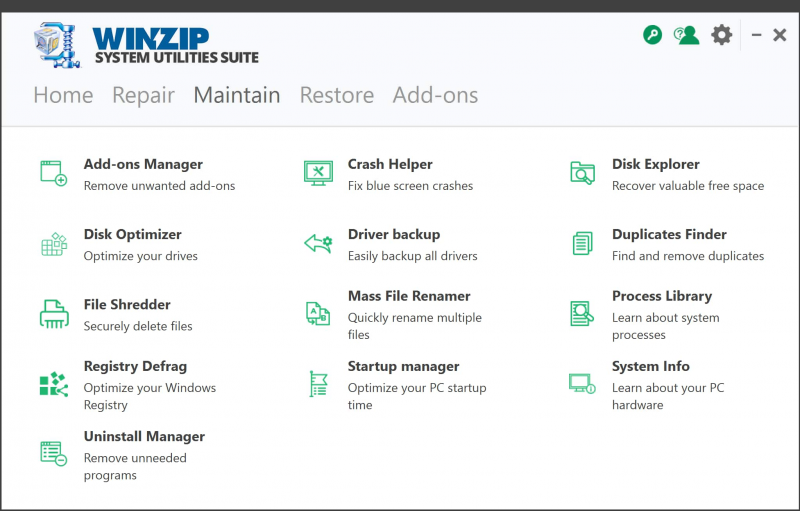800x511 pixels.
Task: Click the Registry Defrag blocks icon
Action: tap(54, 384)
